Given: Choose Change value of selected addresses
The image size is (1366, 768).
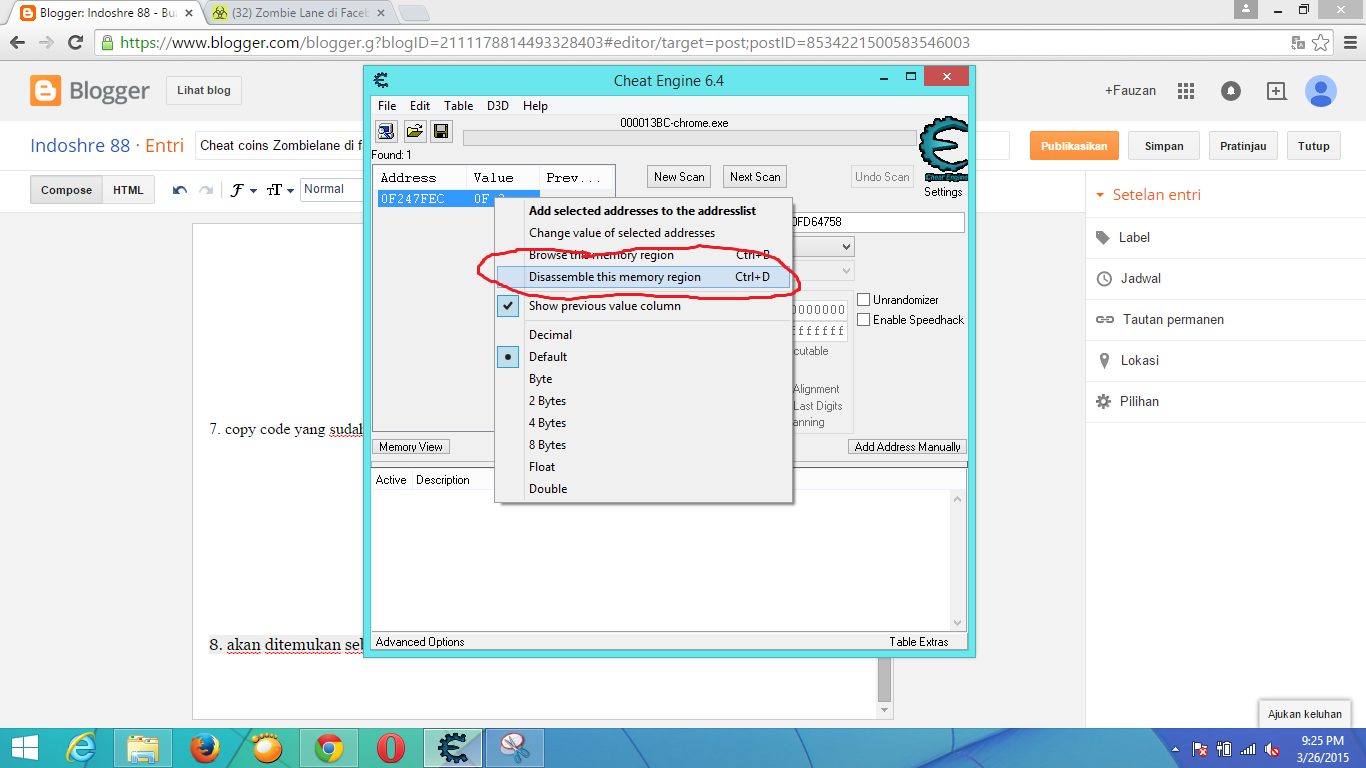Looking at the screenshot, I should point(644,233).
